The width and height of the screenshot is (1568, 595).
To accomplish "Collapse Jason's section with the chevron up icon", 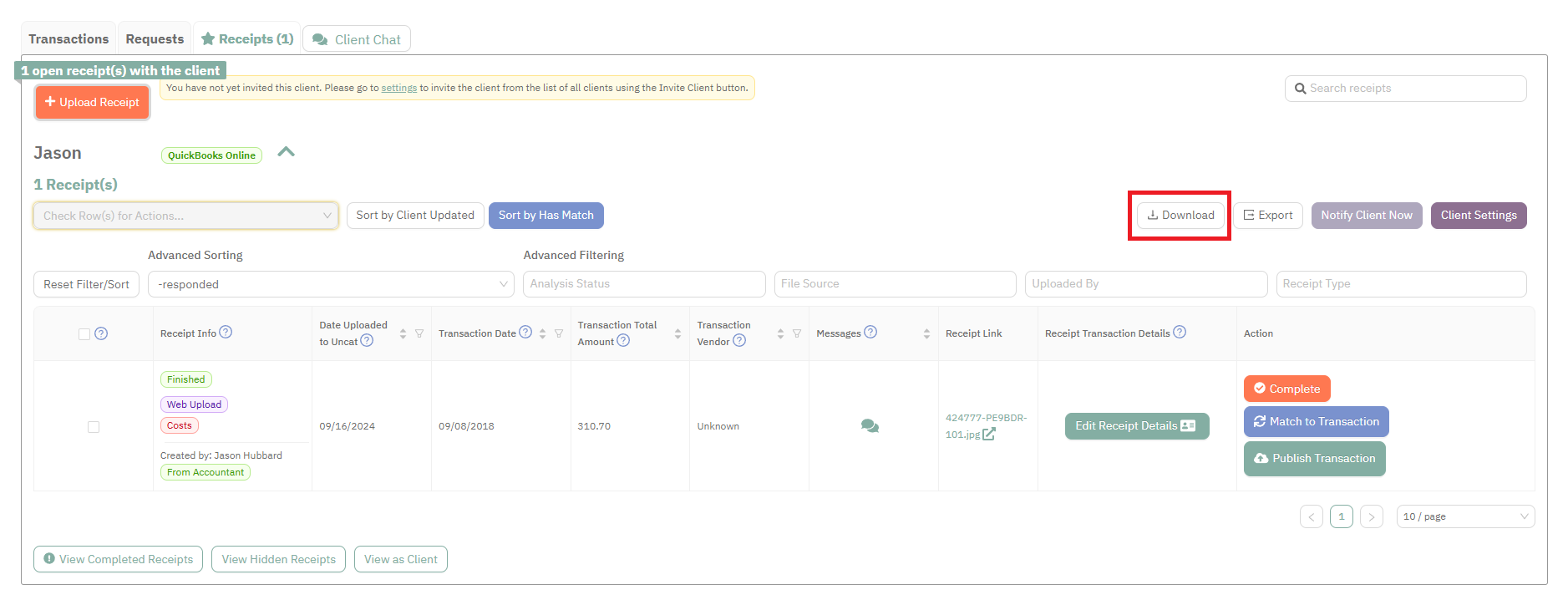I will [x=287, y=152].
